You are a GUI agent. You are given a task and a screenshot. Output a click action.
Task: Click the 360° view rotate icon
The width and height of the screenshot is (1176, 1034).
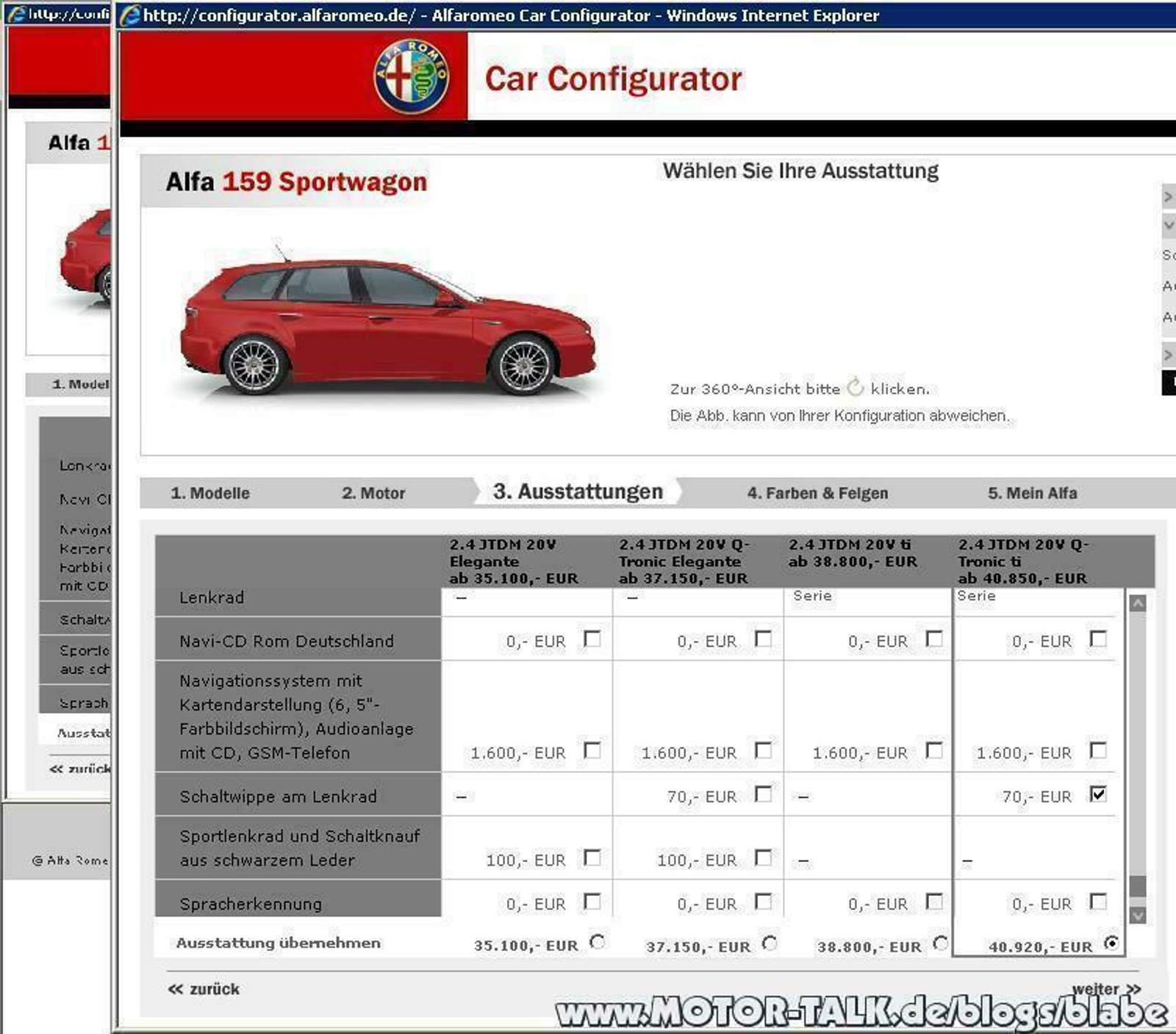coord(855,387)
